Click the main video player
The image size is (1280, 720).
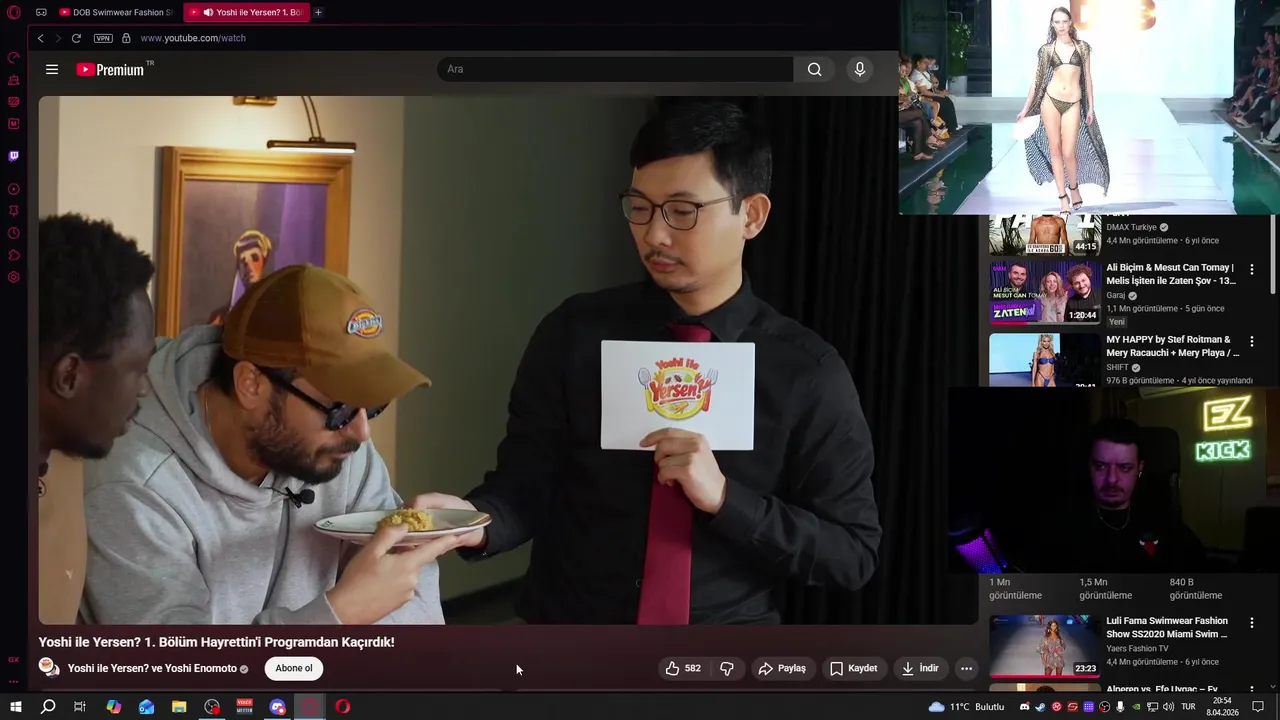[508, 360]
